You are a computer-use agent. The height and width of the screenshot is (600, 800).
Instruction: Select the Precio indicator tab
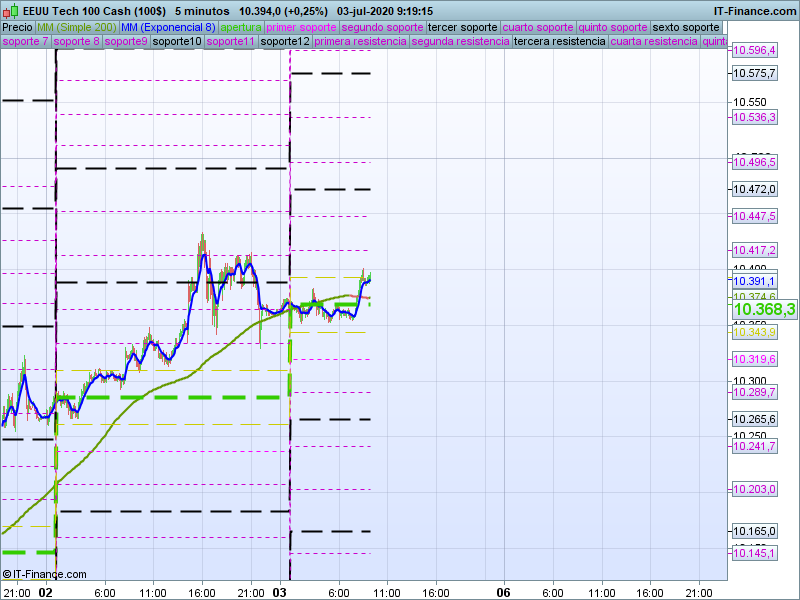pos(17,27)
